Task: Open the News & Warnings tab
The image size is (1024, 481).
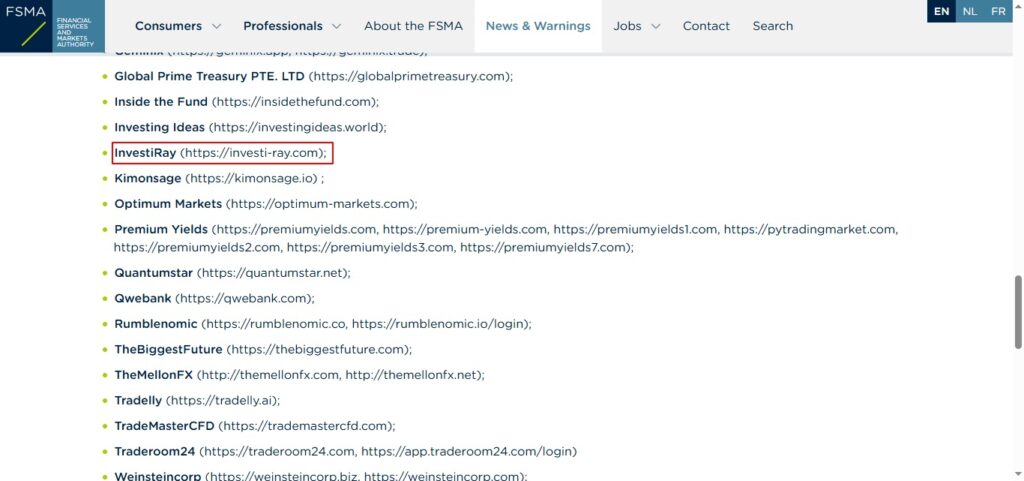Action: (538, 26)
